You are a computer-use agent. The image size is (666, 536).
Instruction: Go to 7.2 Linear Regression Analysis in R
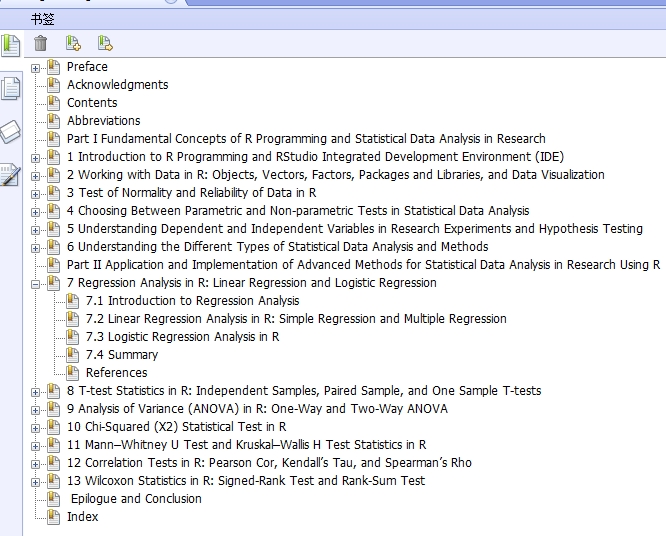pyautogui.click(x=296, y=319)
